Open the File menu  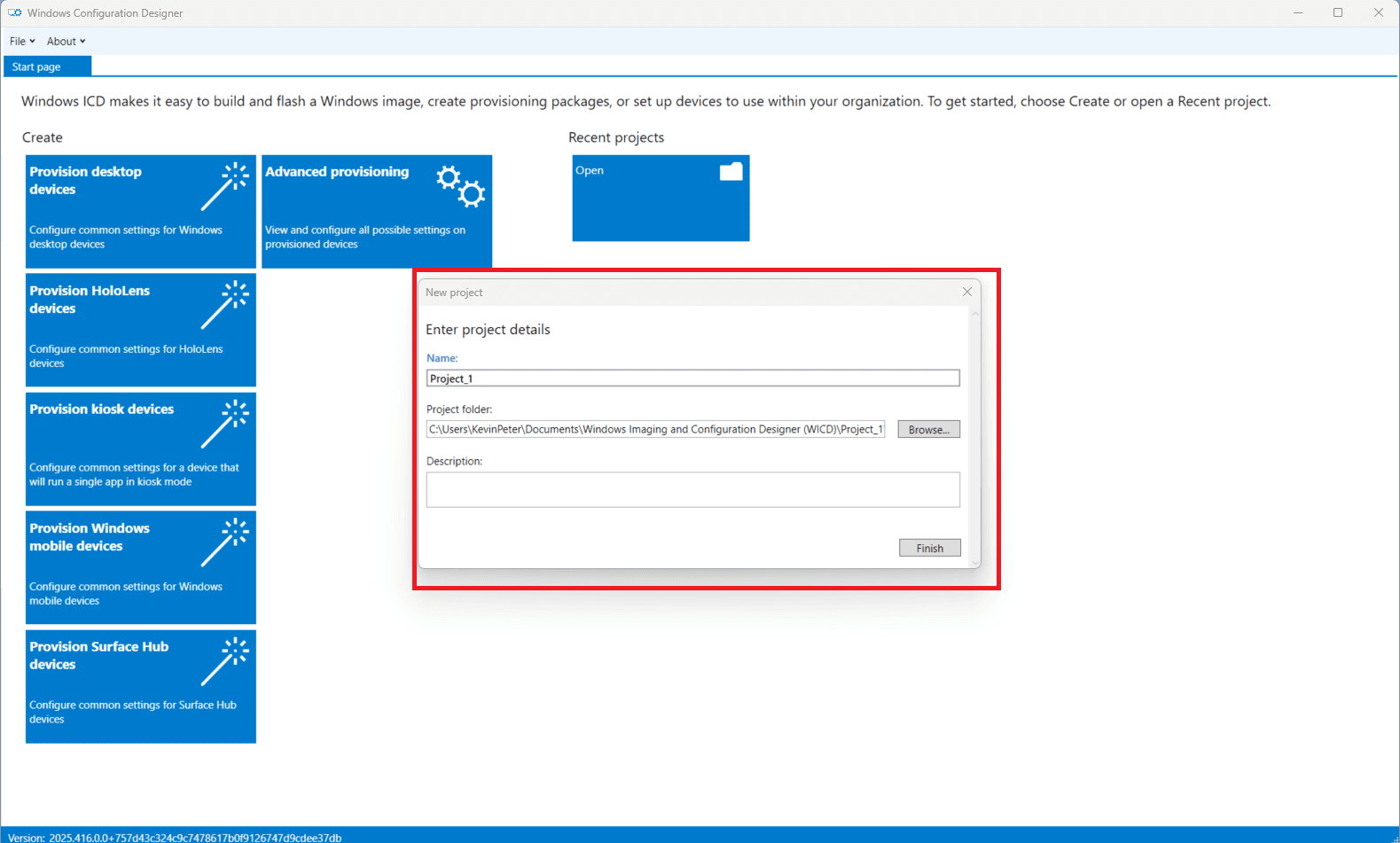[22, 42]
